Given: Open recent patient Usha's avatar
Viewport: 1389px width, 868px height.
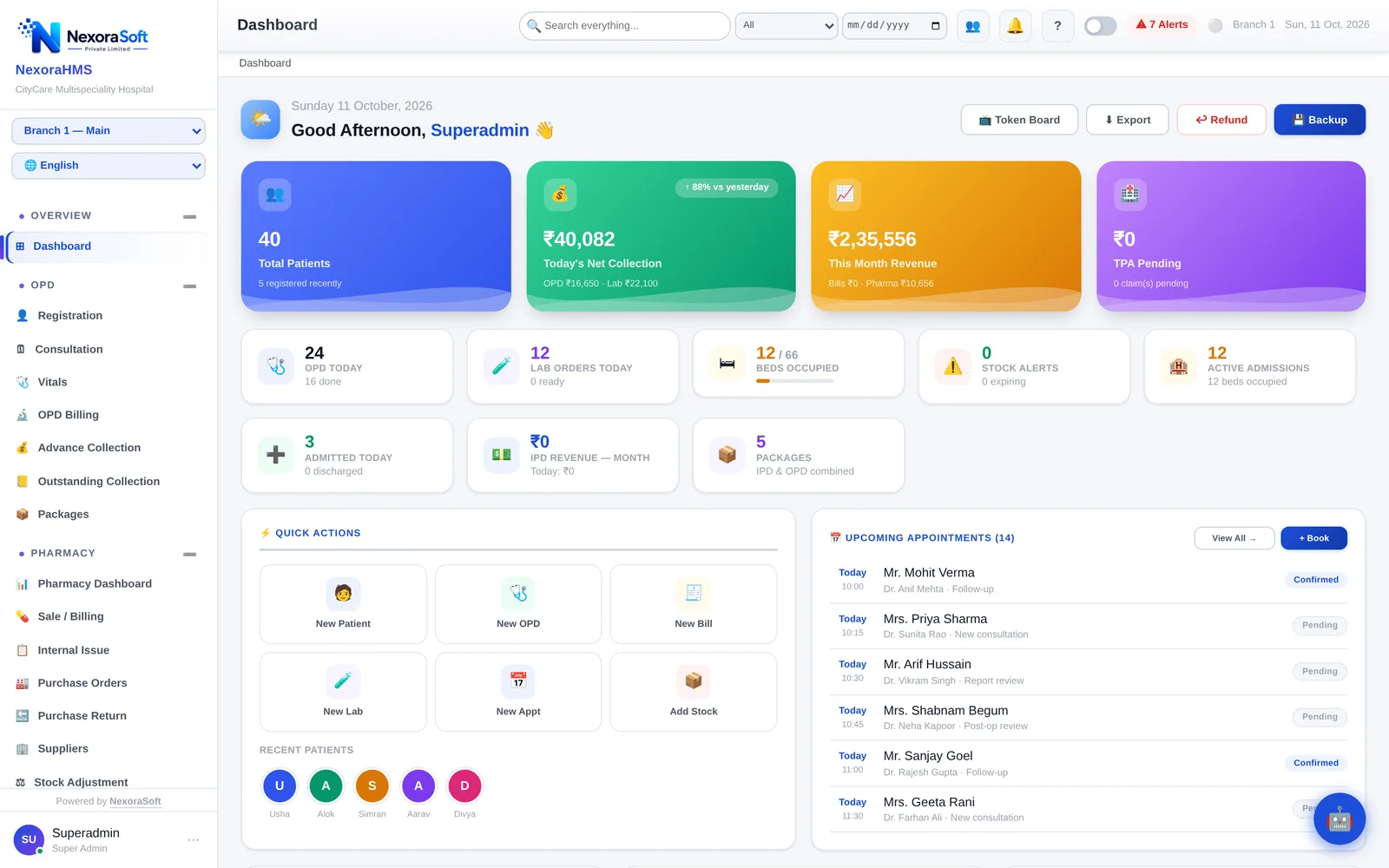Looking at the screenshot, I should 280,786.
